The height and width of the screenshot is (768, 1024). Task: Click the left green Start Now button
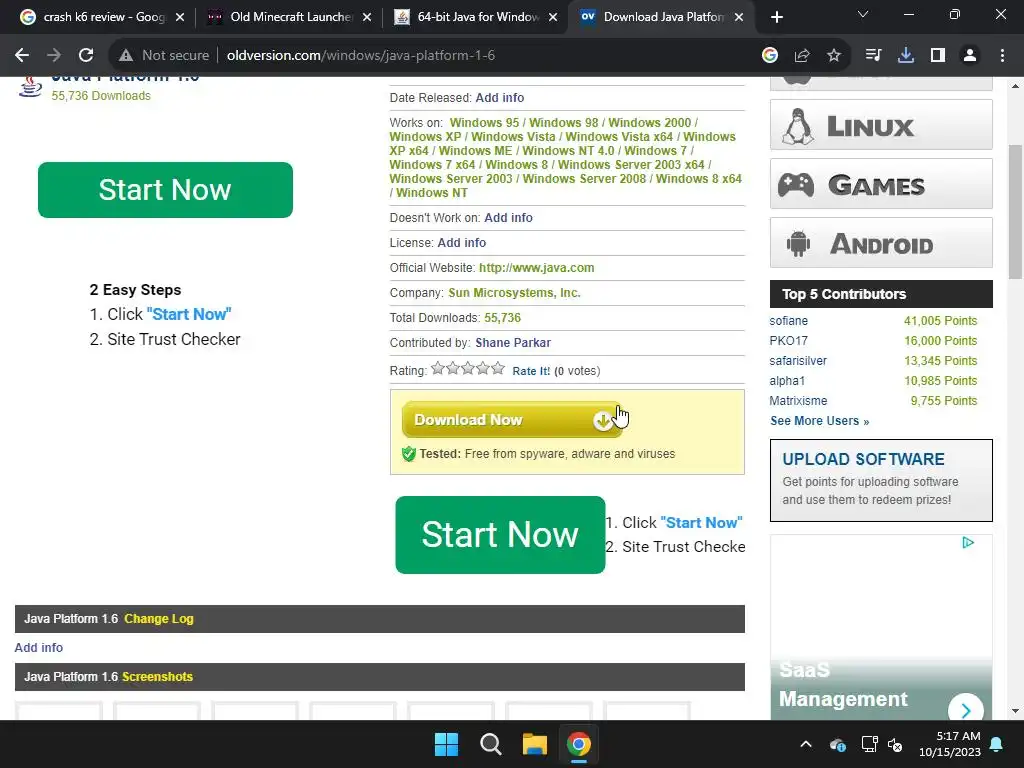tap(165, 190)
